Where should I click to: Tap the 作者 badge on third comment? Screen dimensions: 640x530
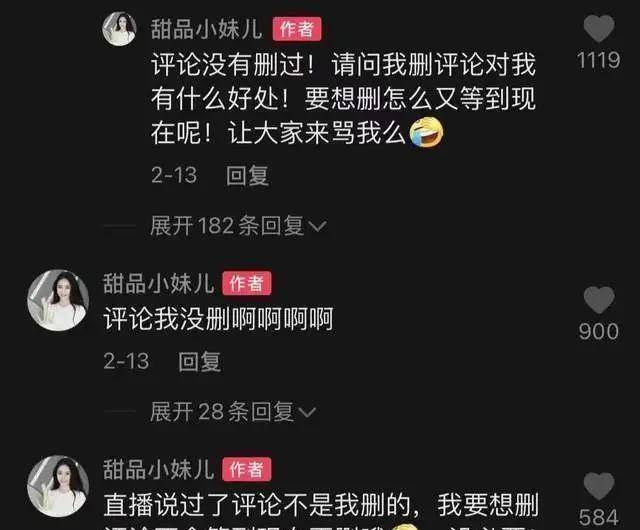click(x=247, y=469)
